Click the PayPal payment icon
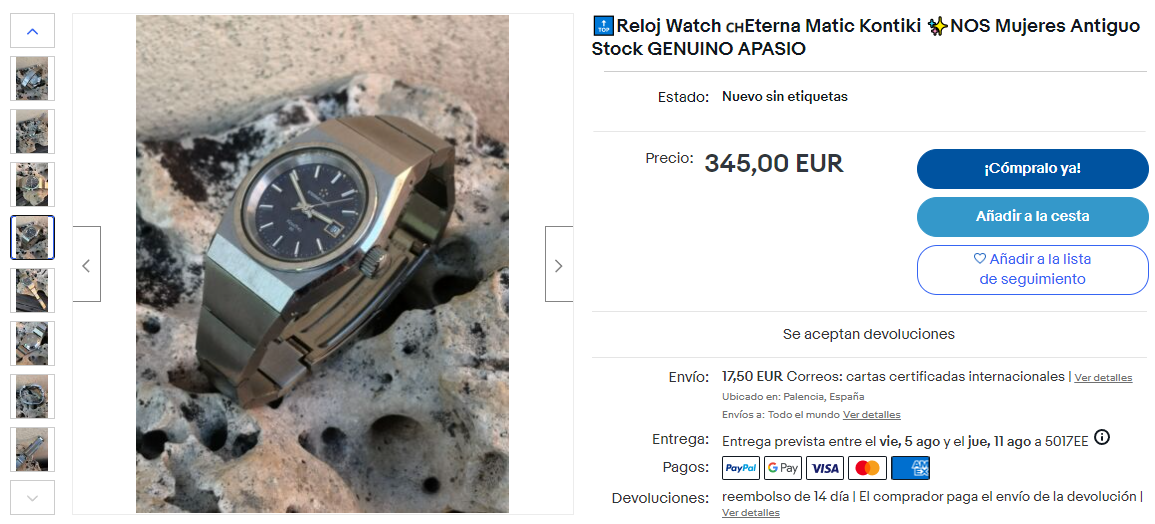 click(741, 468)
